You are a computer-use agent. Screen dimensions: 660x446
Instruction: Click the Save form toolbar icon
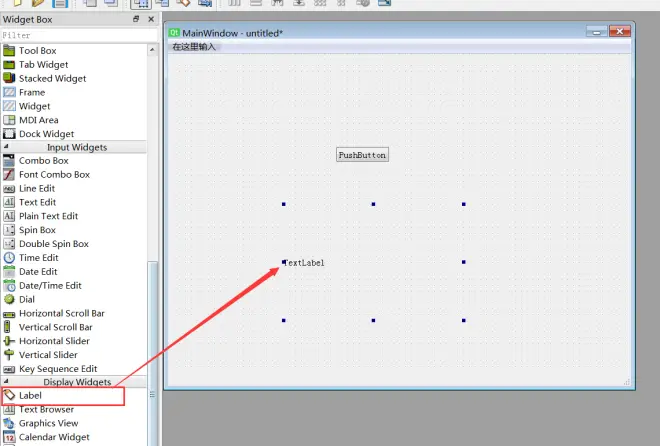(x=60, y=3)
